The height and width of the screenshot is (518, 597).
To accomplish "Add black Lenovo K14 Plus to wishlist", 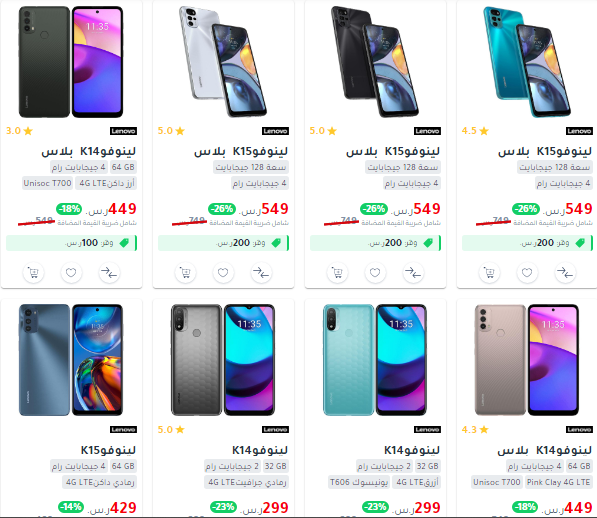I will pos(71,273).
